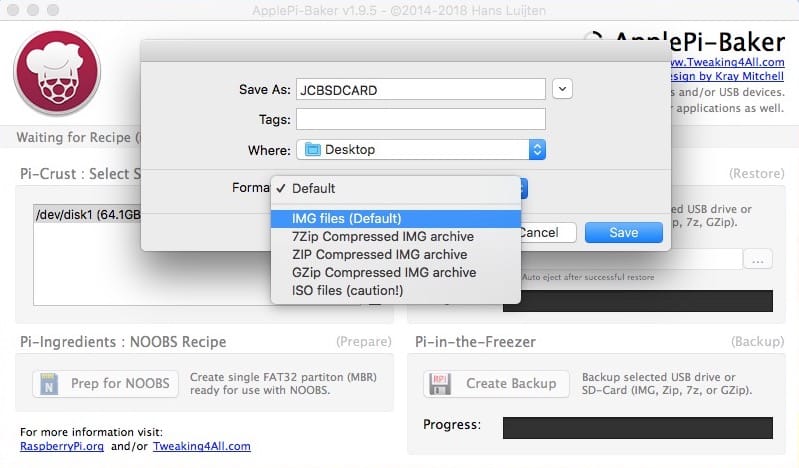
Task: Click the Auto eject after successful restore label
Action: click(588, 277)
